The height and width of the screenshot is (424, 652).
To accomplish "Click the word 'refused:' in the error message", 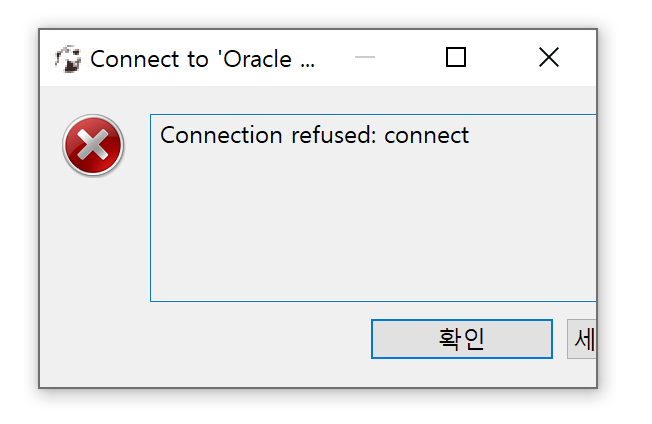I will pyautogui.click(x=333, y=135).
